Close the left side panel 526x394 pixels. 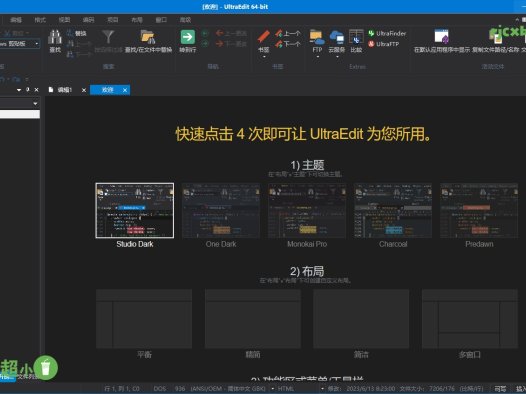click(37, 90)
